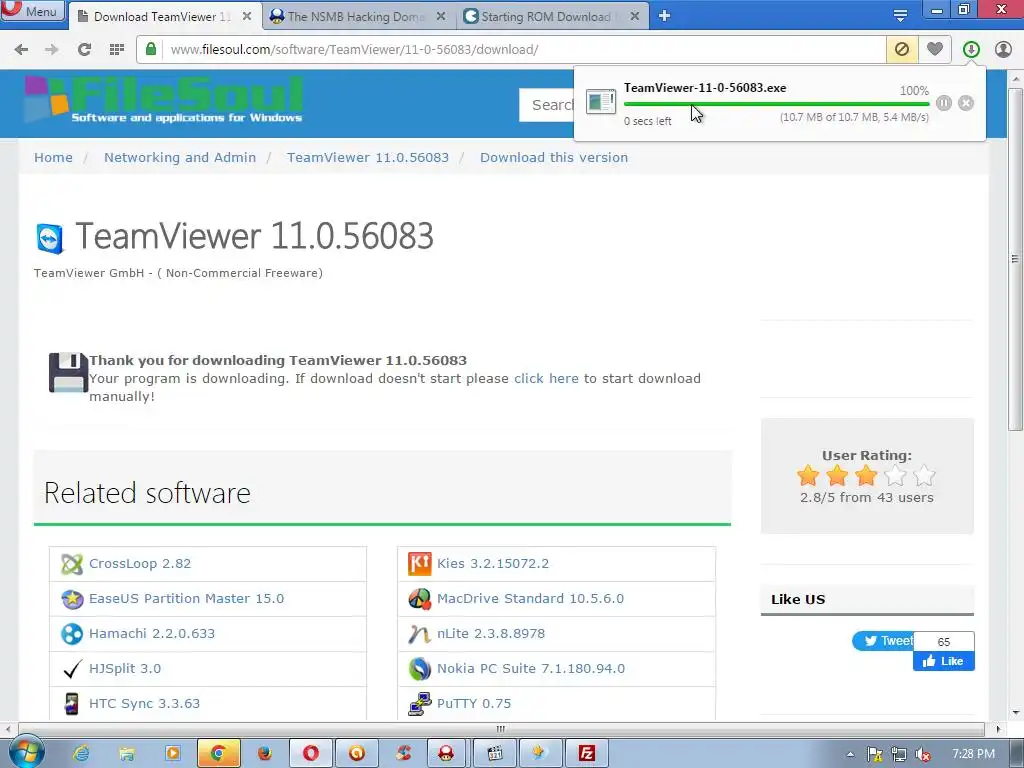Click the muted volume tray icon
Screen dimensions: 1024x768
pos(923,754)
